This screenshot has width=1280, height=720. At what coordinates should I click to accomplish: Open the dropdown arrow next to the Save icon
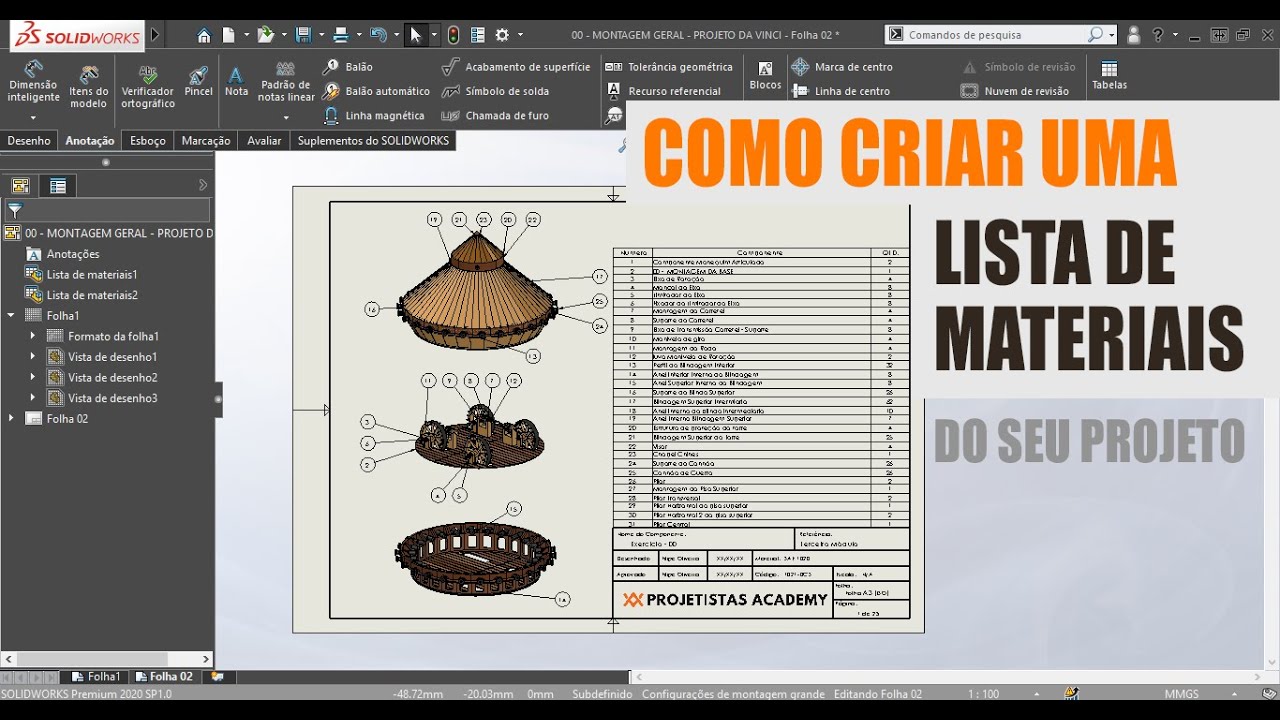point(320,35)
